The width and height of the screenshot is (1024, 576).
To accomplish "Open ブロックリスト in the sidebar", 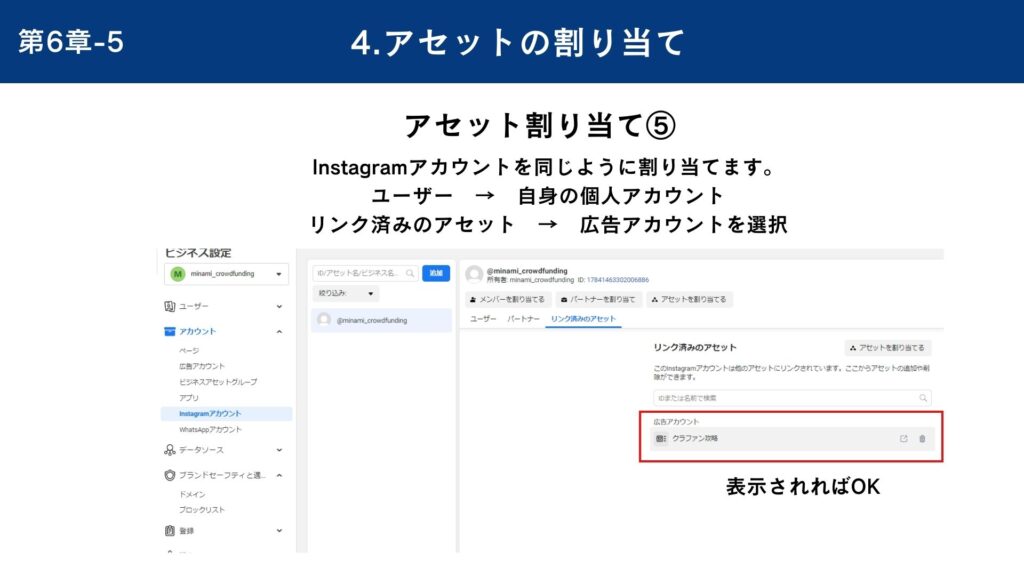I will click(202, 510).
